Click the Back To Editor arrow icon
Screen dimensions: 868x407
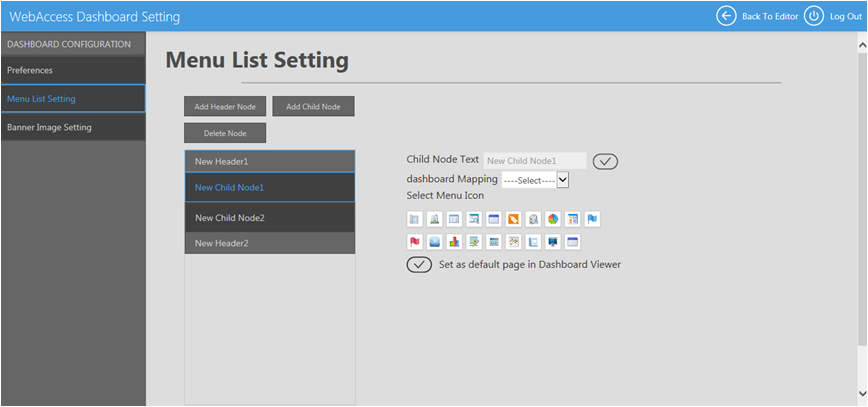(x=726, y=16)
